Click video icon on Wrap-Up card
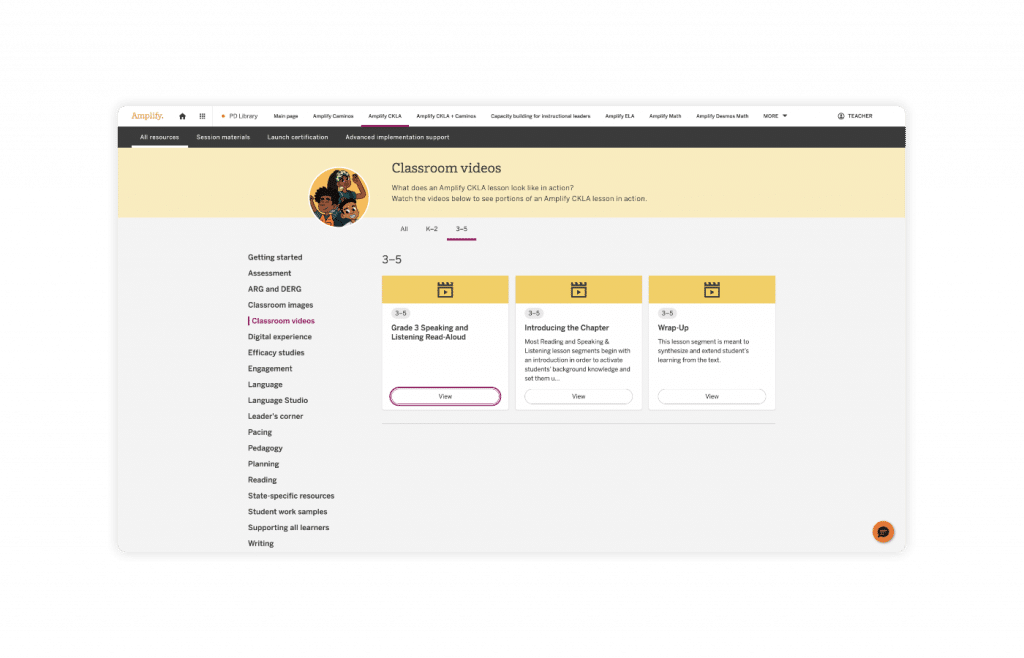This screenshot has height=658, width=1024. [x=712, y=290]
